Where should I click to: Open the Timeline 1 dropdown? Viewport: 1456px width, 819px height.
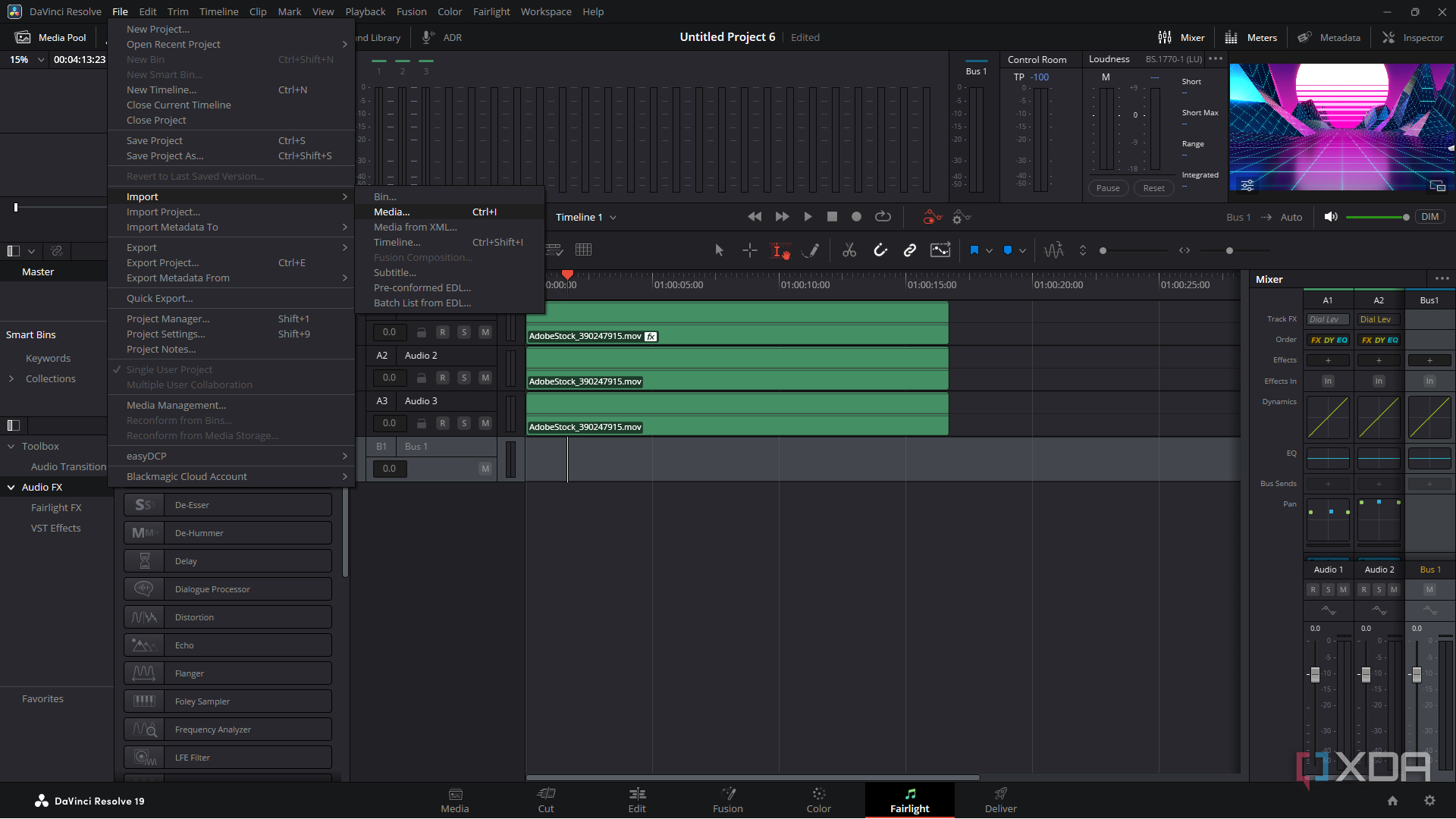click(x=586, y=217)
